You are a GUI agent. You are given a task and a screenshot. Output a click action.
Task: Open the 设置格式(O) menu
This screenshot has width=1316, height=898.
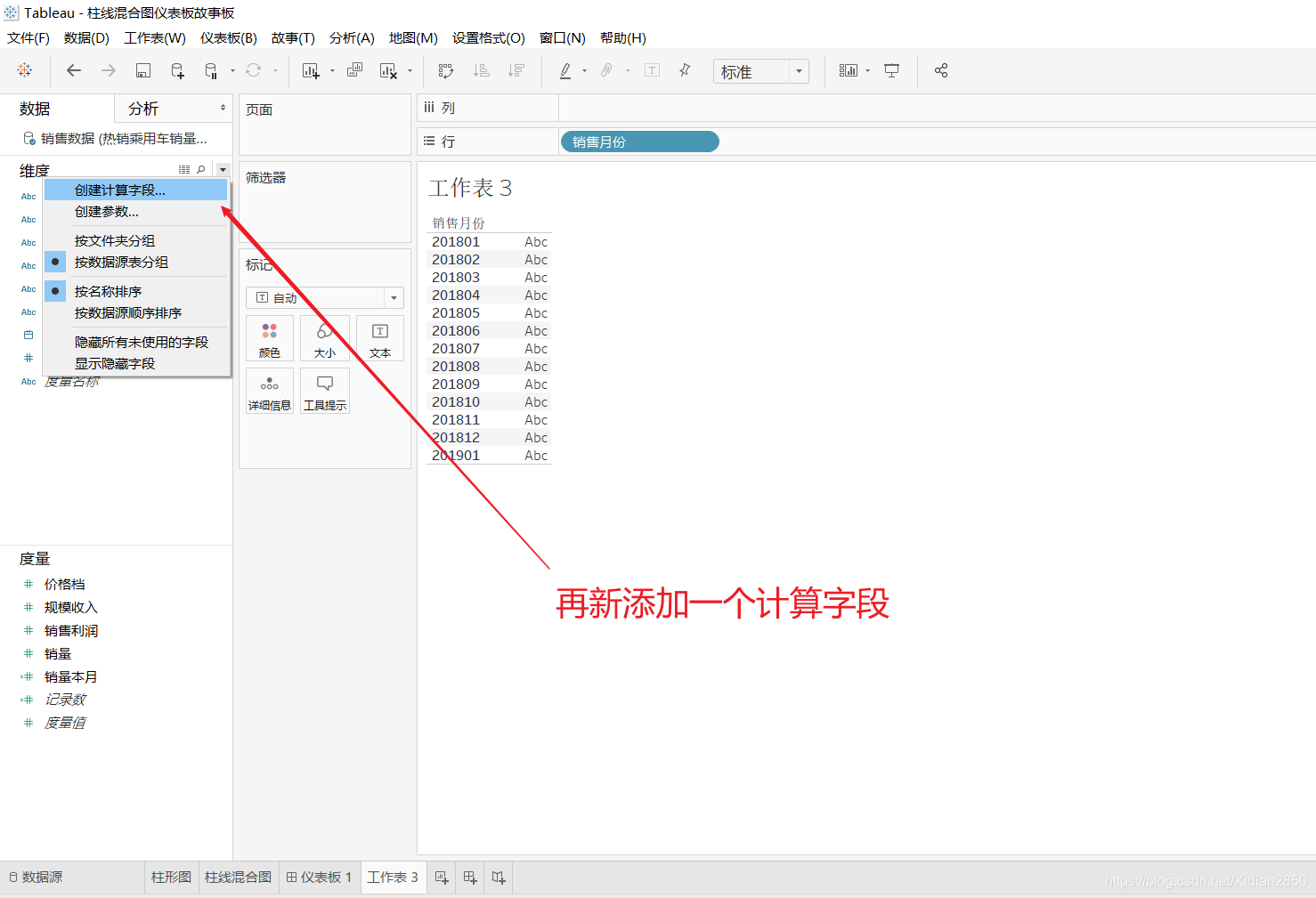[x=489, y=38]
